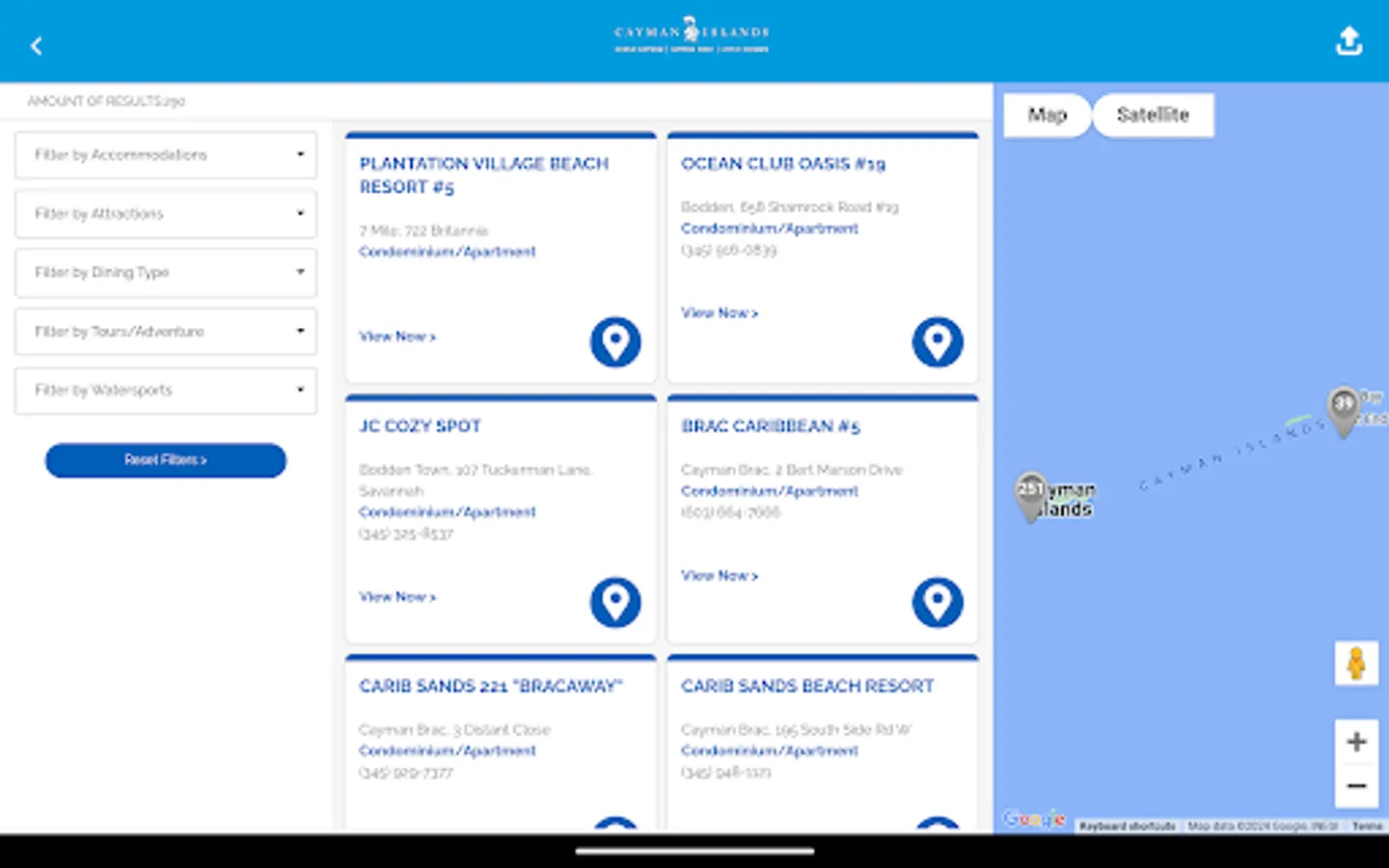
Task: Locate Brac Caribbean #5 with pin icon
Action: tap(938, 602)
